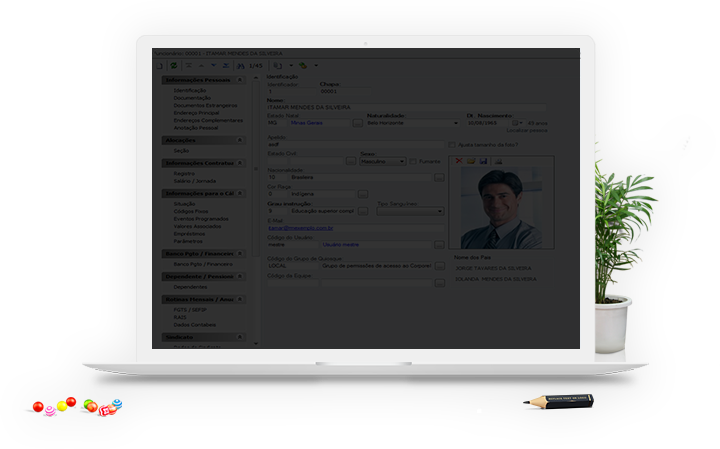Viewport: 720px width, 449px height.
Task: Open Código do Usuário lookup ellipsis button
Action: click(x=439, y=245)
